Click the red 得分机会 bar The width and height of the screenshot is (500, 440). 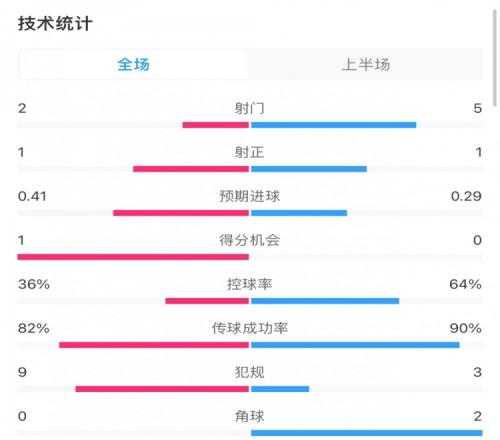click(133, 257)
